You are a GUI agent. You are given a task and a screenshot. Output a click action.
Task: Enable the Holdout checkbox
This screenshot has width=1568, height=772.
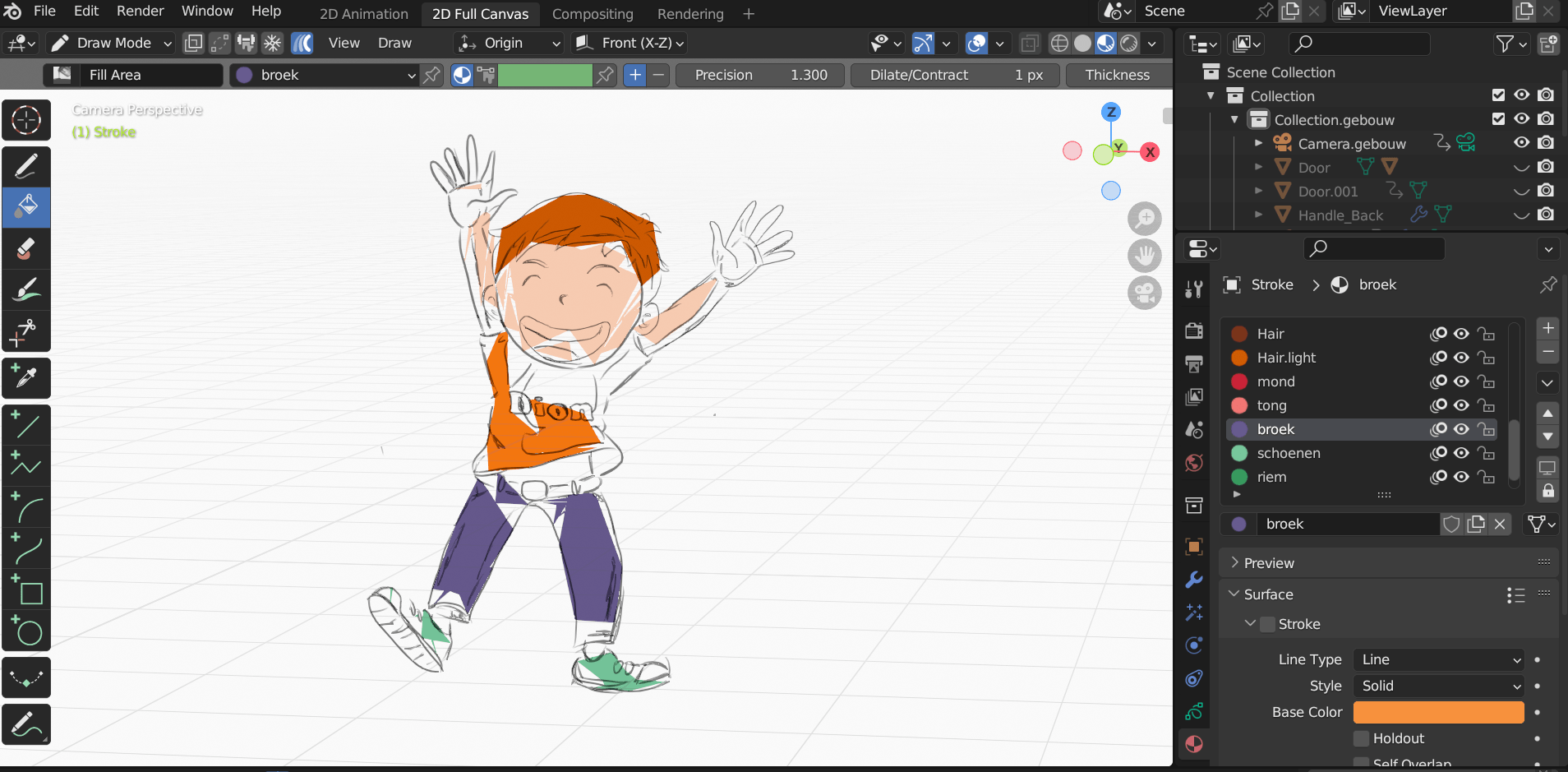[1362, 738]
